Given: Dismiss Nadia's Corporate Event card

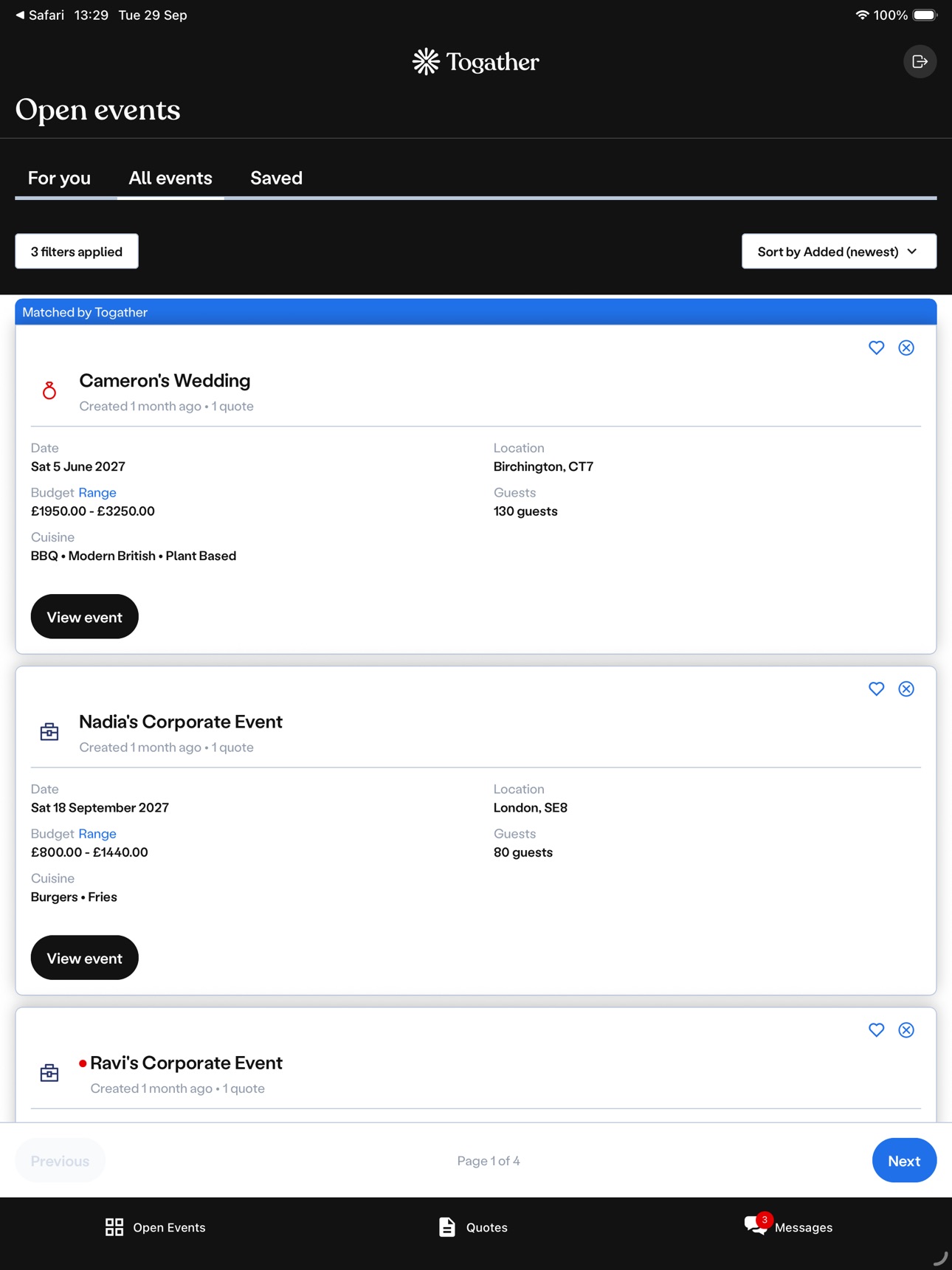Looking at the screenshot, I should pos(906,689).
